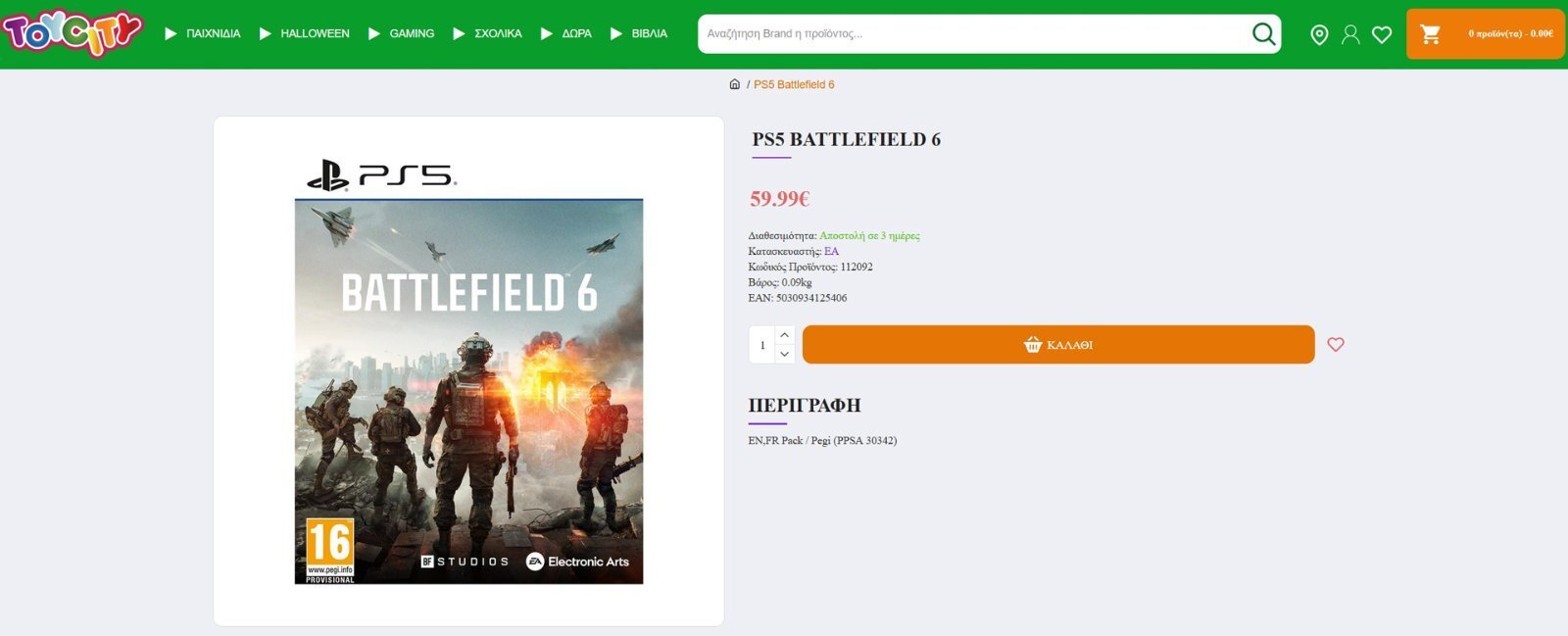The height and width of the screenshot is (636, 1568).
Task: Decrease quantity with the down arrow
Action: click(x=784, y=354)
